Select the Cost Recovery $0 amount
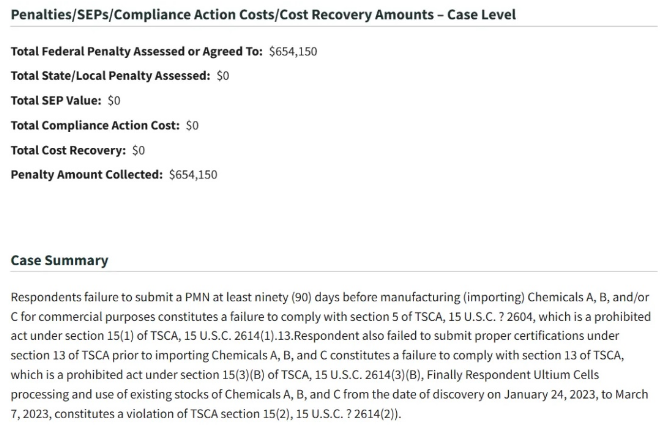Screen dimensions: 662x431 coord(138,151)
